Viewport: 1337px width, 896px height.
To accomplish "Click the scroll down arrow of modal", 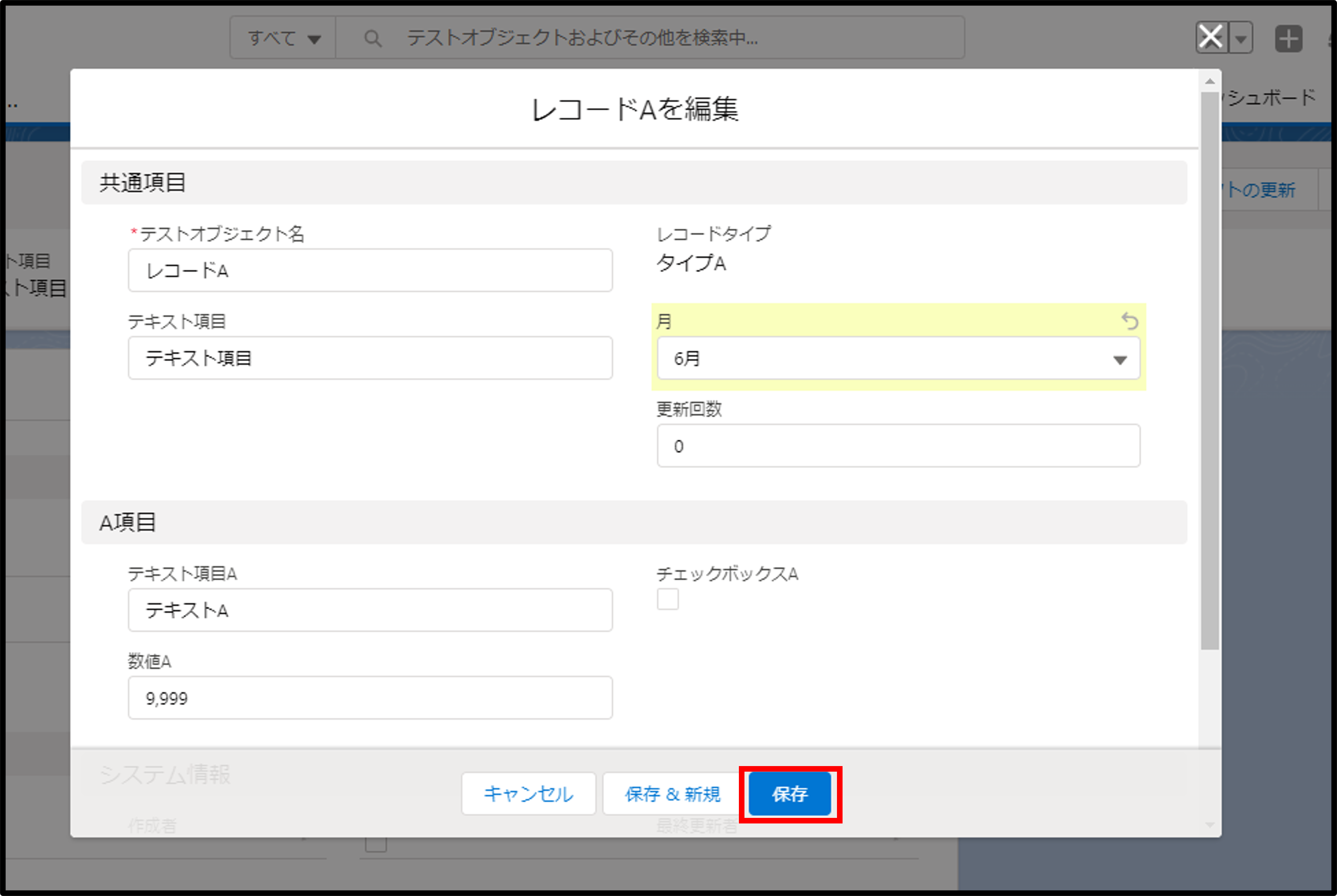I will [1209, 825].
